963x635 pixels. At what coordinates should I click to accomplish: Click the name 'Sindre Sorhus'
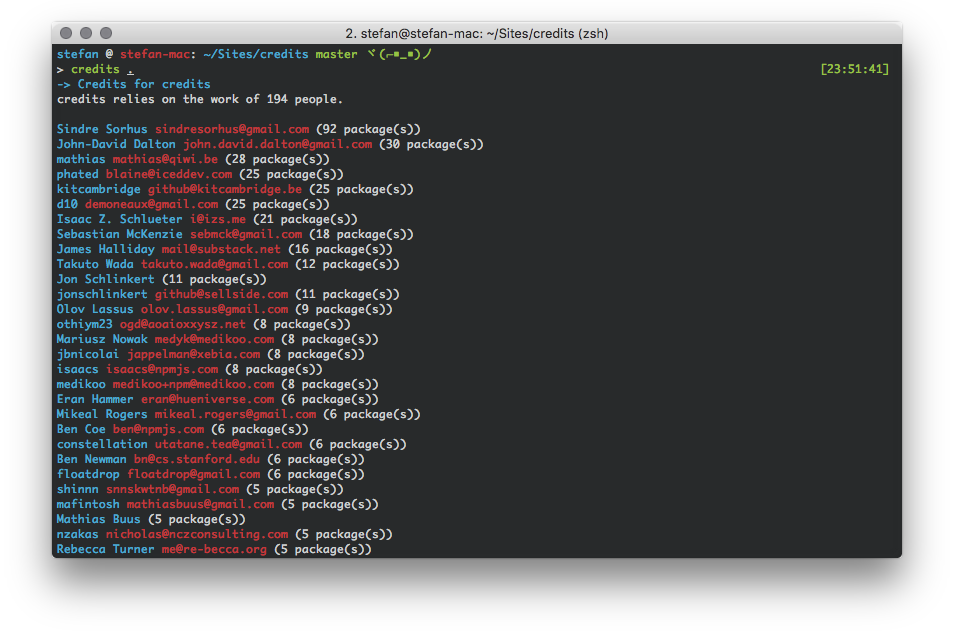(x=102, y=129)
